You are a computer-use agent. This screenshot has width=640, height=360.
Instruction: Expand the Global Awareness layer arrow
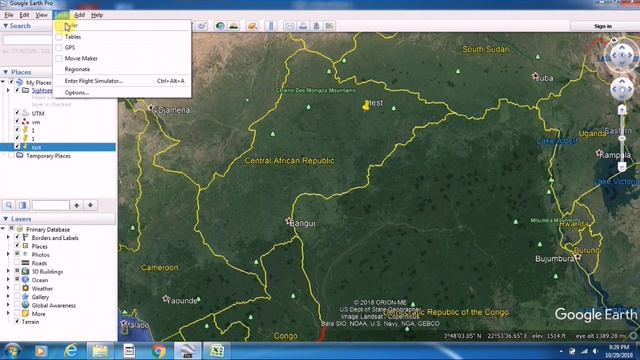pyautogui.click(x=8, y=305)
